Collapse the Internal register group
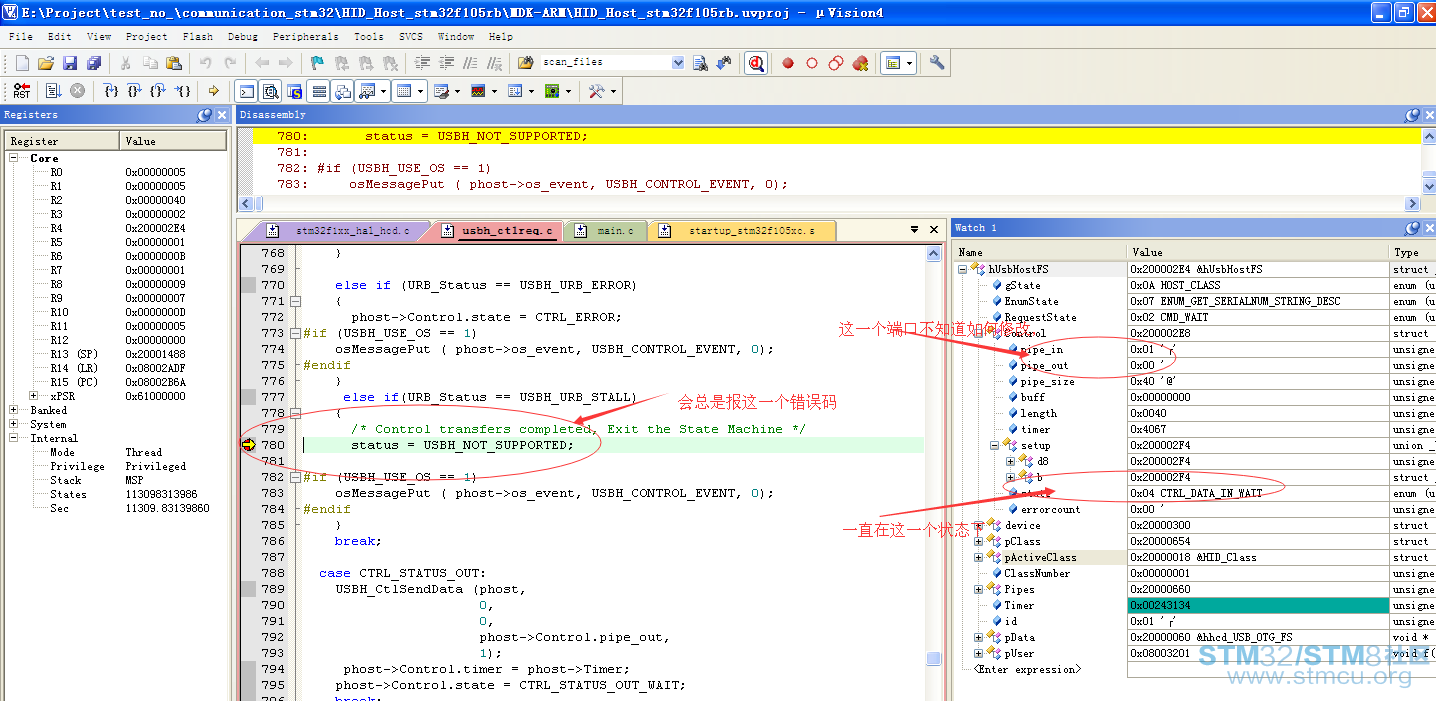 14,438
